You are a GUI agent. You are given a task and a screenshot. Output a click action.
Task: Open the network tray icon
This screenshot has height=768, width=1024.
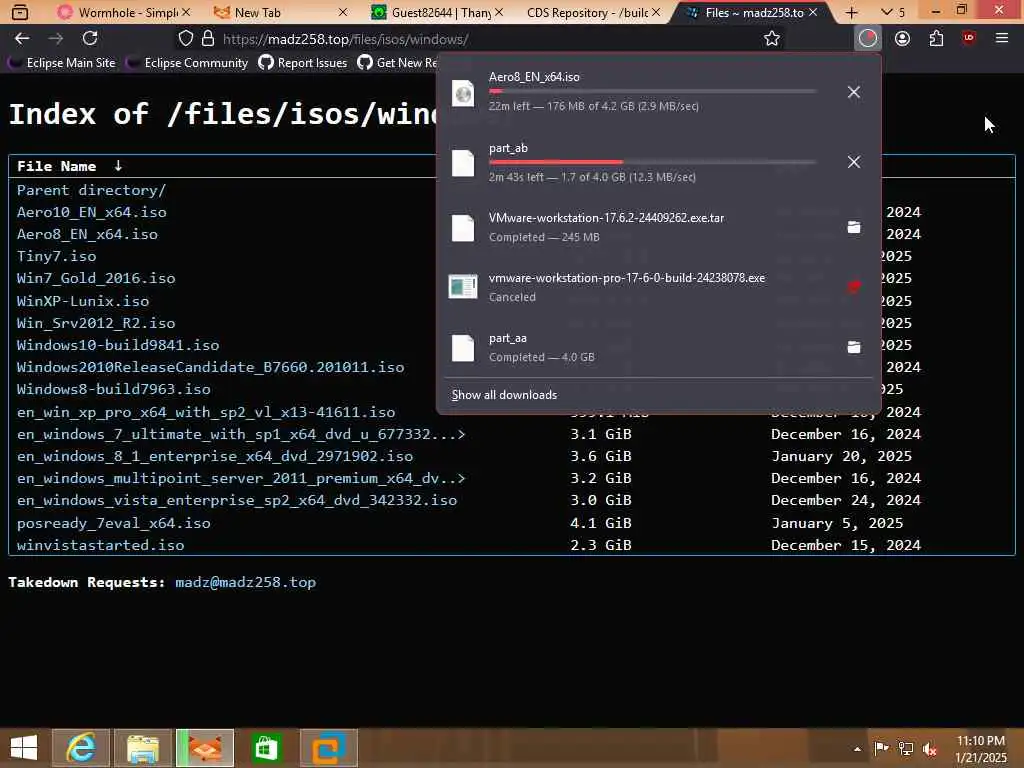tap(906, 748)
